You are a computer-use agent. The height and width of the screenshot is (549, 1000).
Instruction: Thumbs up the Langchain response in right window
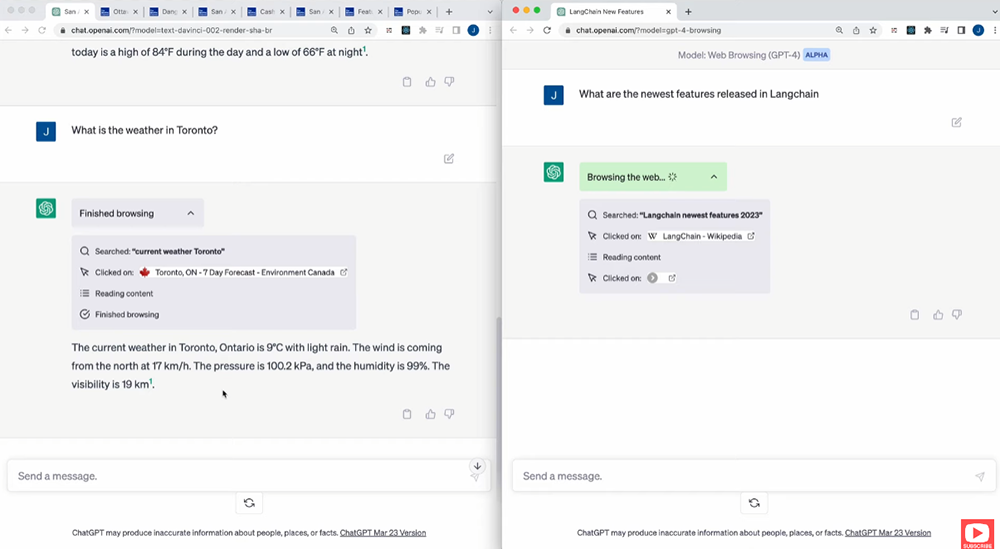tap(938, 314)
